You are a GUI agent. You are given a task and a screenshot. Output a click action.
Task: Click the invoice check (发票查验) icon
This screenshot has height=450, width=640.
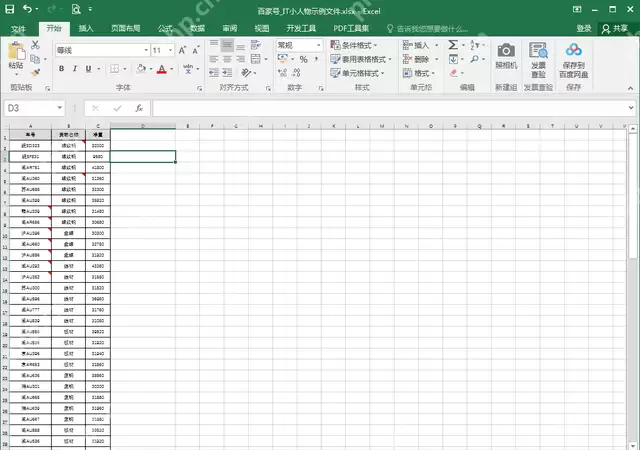[x=539, y=57]
